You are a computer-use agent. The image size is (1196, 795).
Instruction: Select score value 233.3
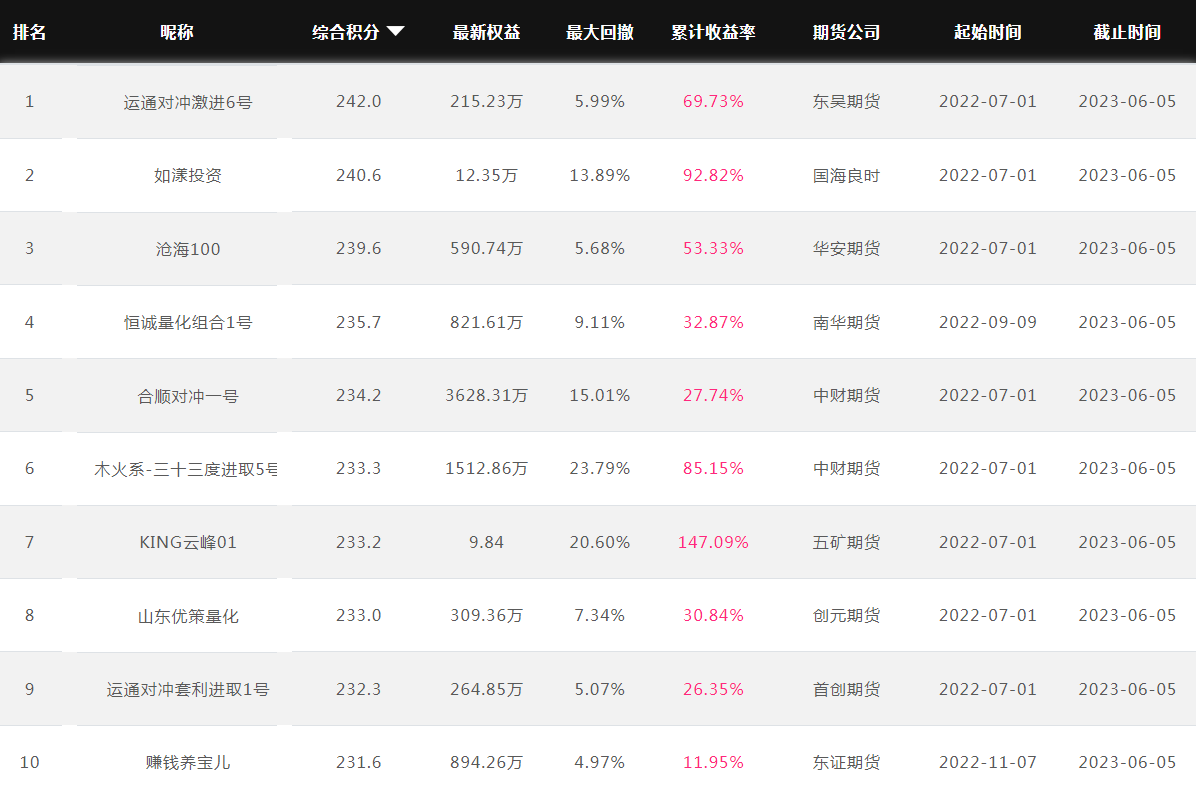[x=358, y=468]
